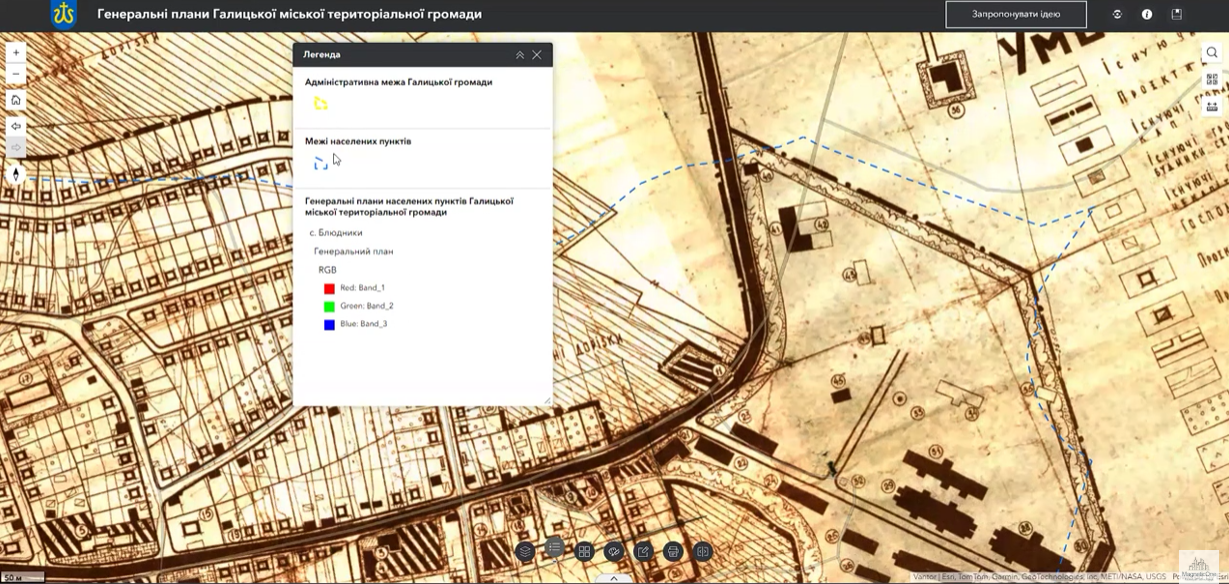Image resolution: width=1229 pixels, height=584 pixels.
Task: Close the Легенда panel
Action: 537,55
